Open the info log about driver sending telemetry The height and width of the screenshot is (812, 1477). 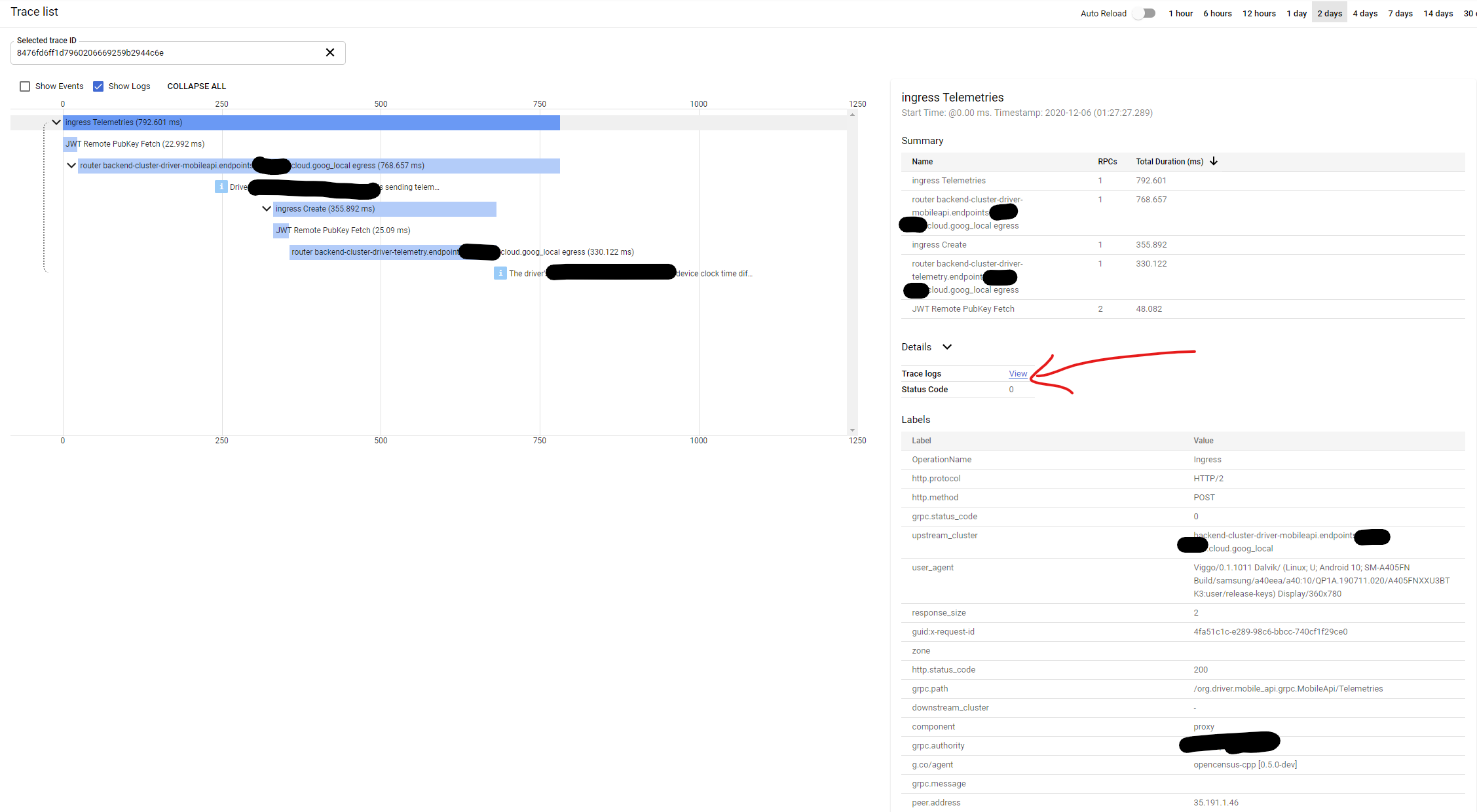click(221, 187)
